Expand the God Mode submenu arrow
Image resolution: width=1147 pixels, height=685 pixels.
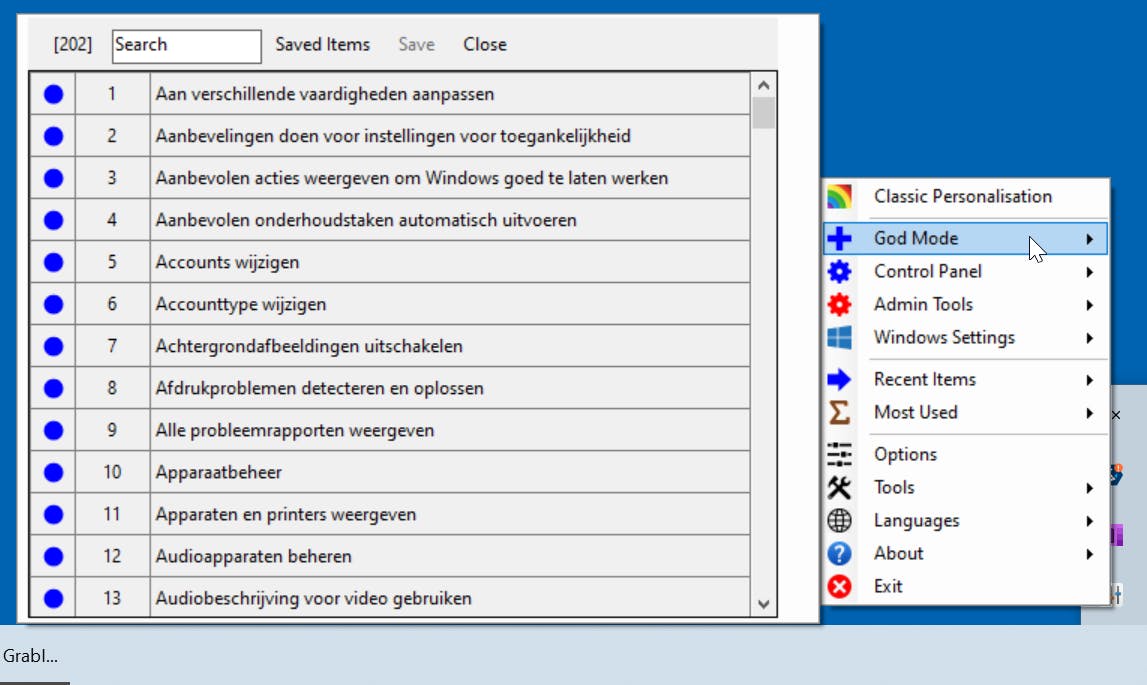coord(1090,239)
